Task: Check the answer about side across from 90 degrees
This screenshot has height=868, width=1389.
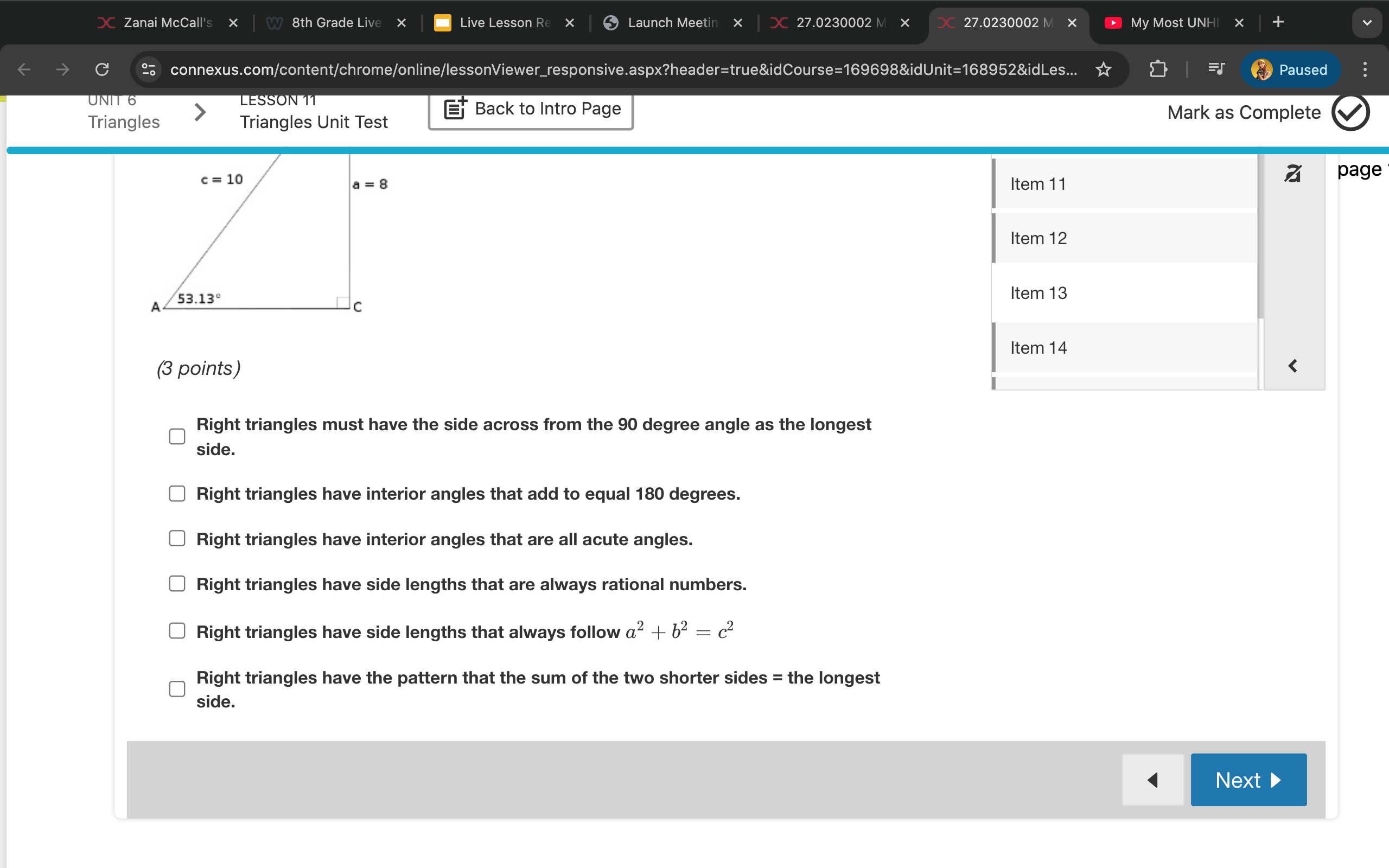Action: pyautogui.click(x=177, y=436)
